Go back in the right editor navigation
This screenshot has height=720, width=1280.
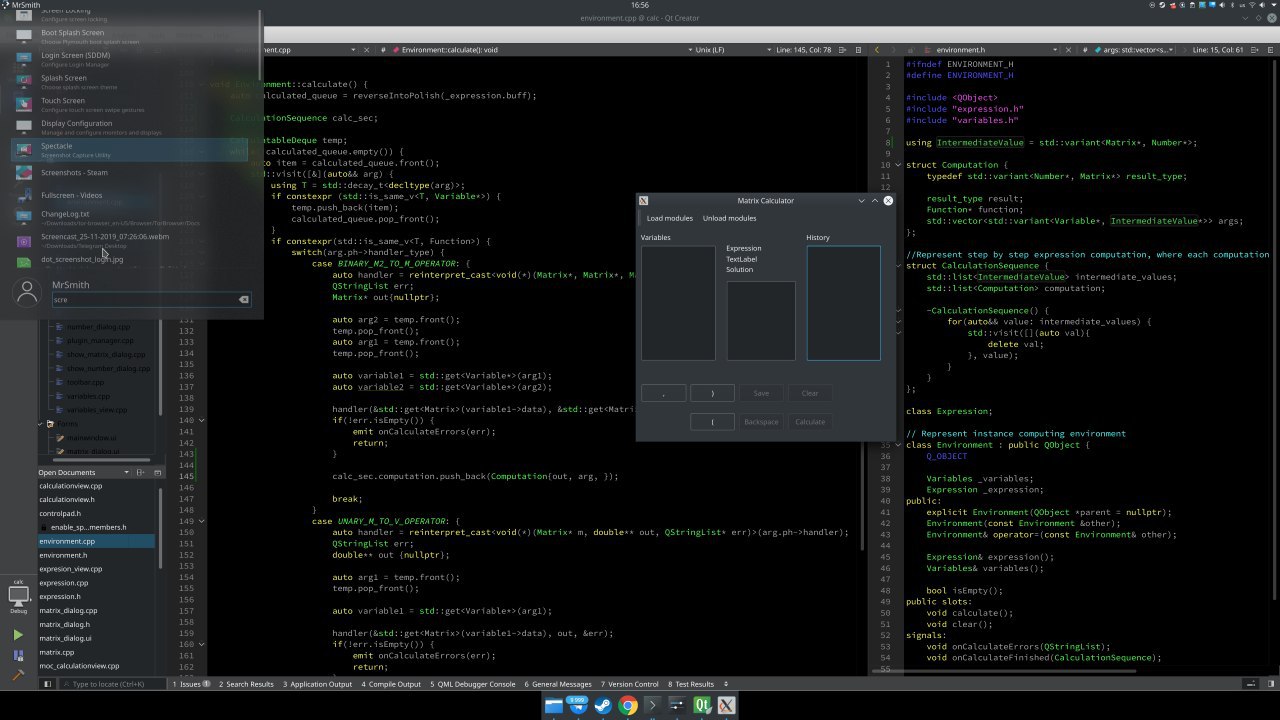(877, 49)
